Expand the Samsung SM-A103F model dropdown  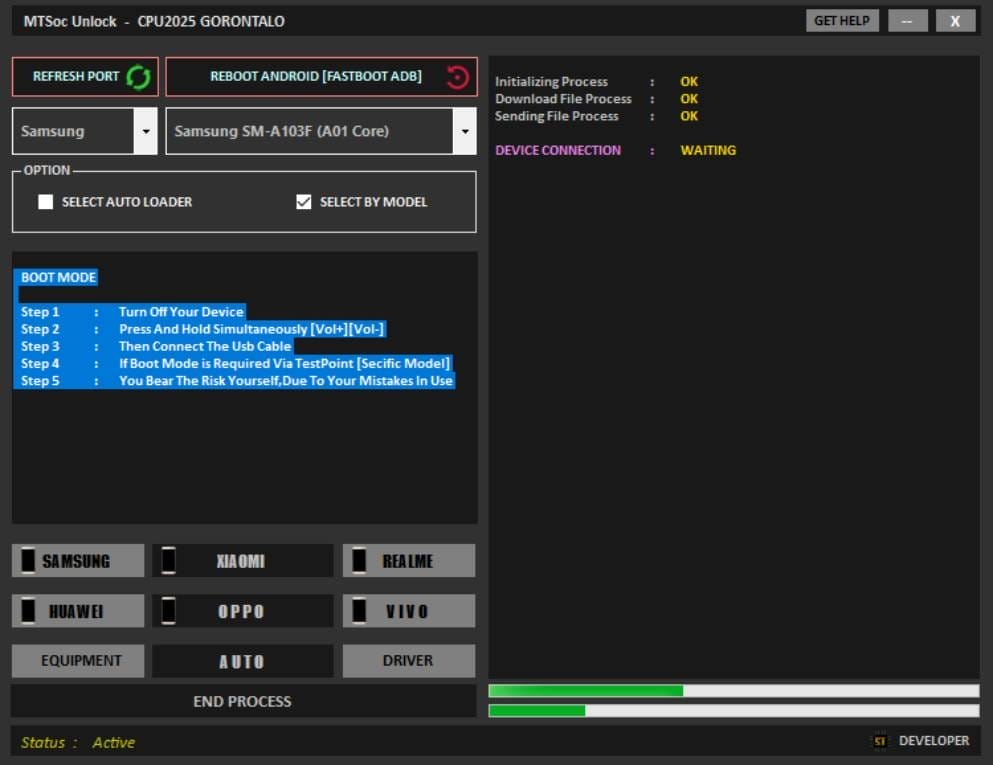pyautogui.click(x=465, y=130)
